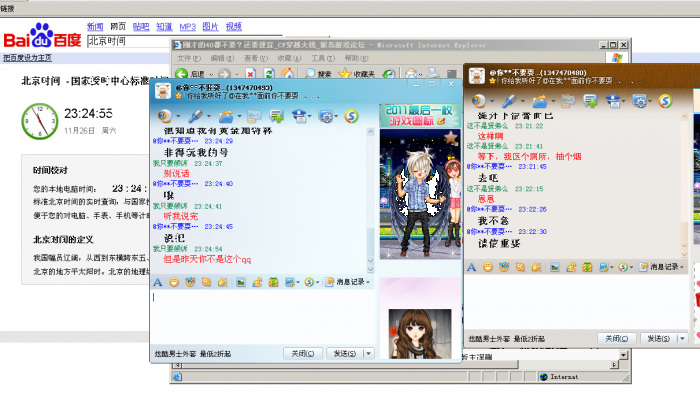This screenshot has width=700, height=405.
Task: Start voice call in blue QQ chat window
Action: [195, 116]
